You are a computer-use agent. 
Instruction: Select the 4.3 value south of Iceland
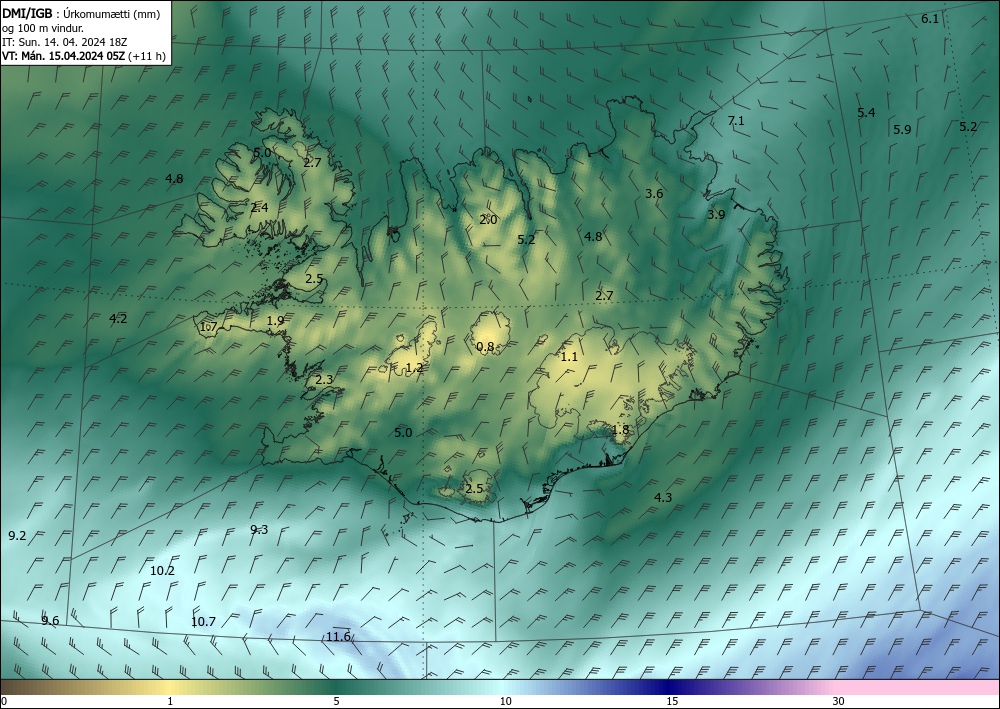tap(663, 497)
